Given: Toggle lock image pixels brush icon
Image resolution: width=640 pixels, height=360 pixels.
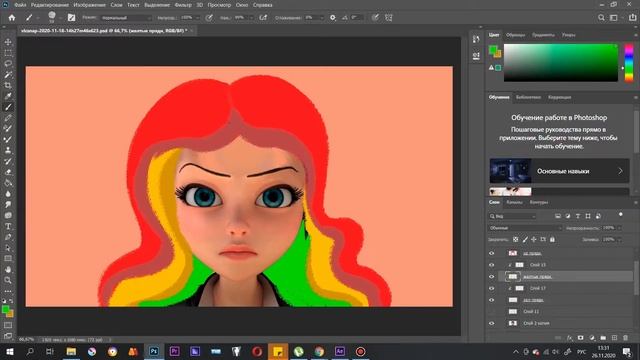Looking at the screenshot, I should 525,240.
